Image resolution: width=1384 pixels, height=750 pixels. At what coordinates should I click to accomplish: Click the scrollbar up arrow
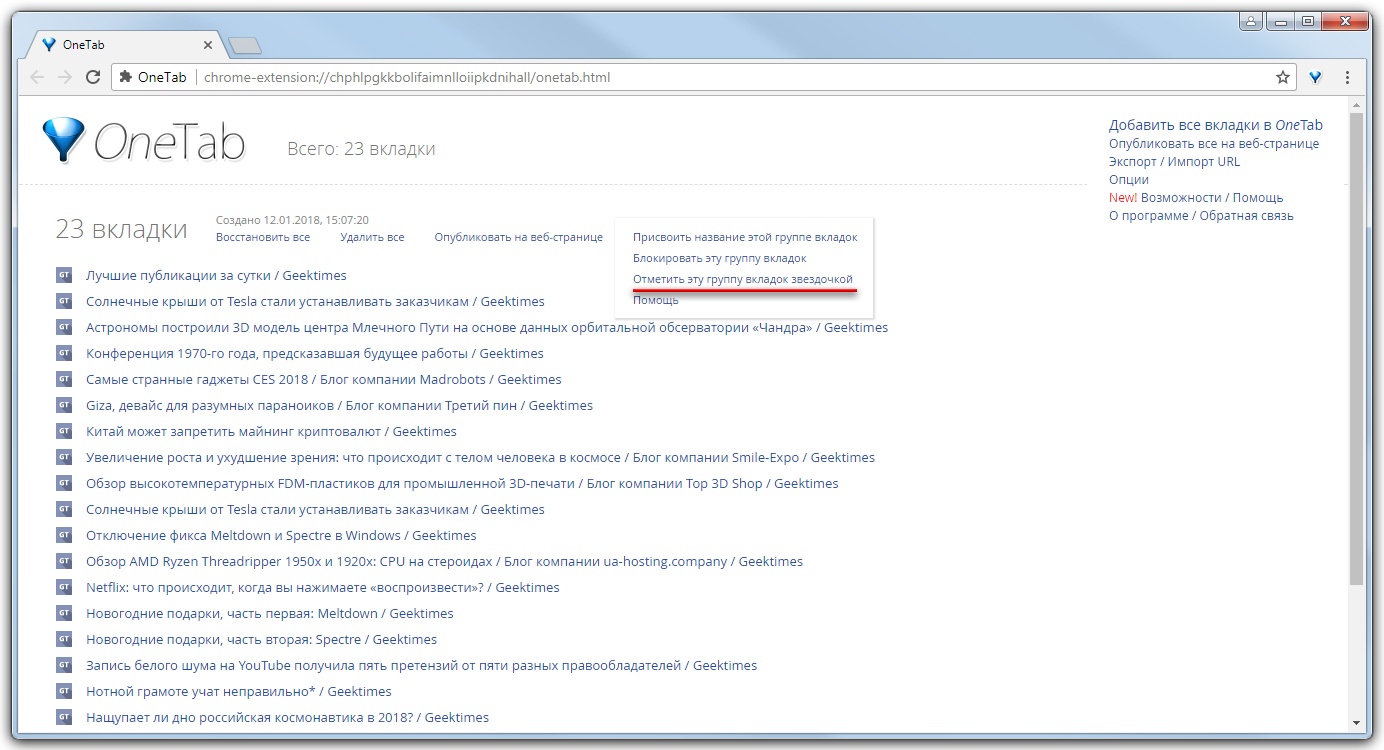[1356, 104]
